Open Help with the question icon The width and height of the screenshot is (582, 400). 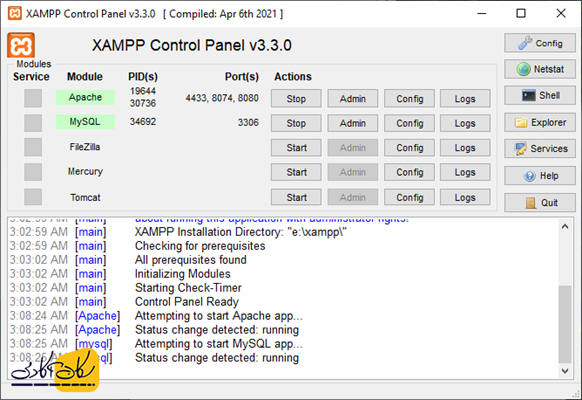540,176
